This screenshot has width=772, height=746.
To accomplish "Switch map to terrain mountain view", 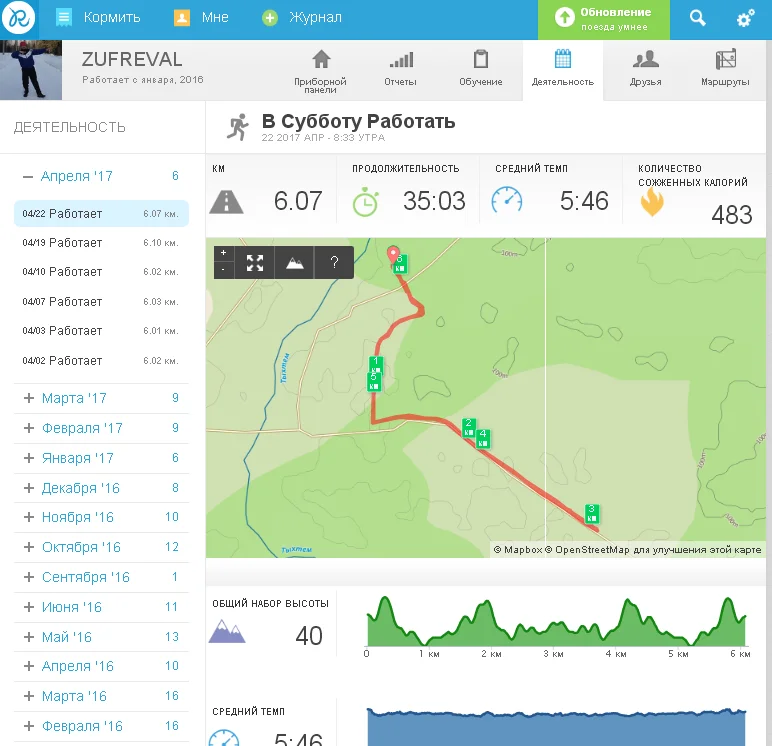I will pos(294,262).
